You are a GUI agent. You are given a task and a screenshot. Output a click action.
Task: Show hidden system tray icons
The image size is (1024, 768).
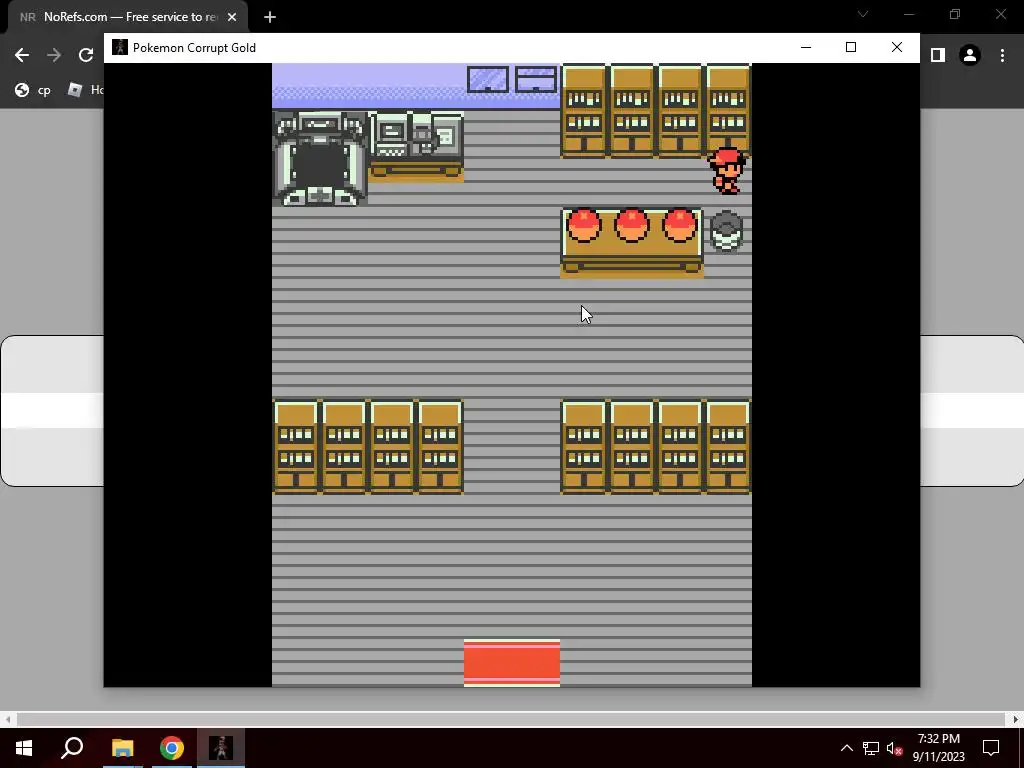pos(846,748)
